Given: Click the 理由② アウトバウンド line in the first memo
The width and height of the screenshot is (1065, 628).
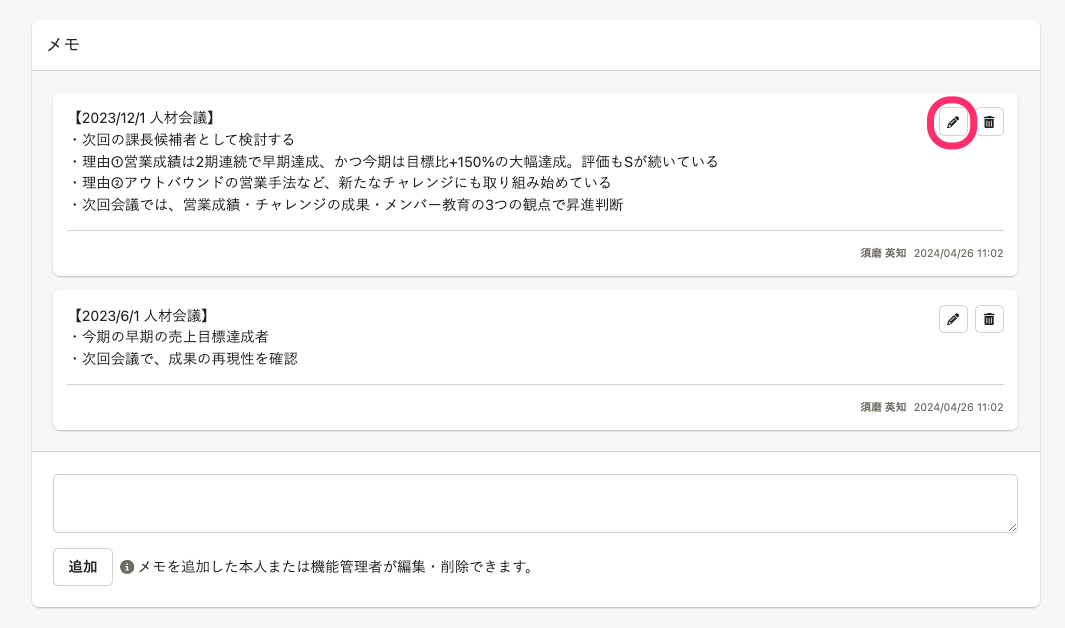Looking at the screenshot, I should (340, 183).
